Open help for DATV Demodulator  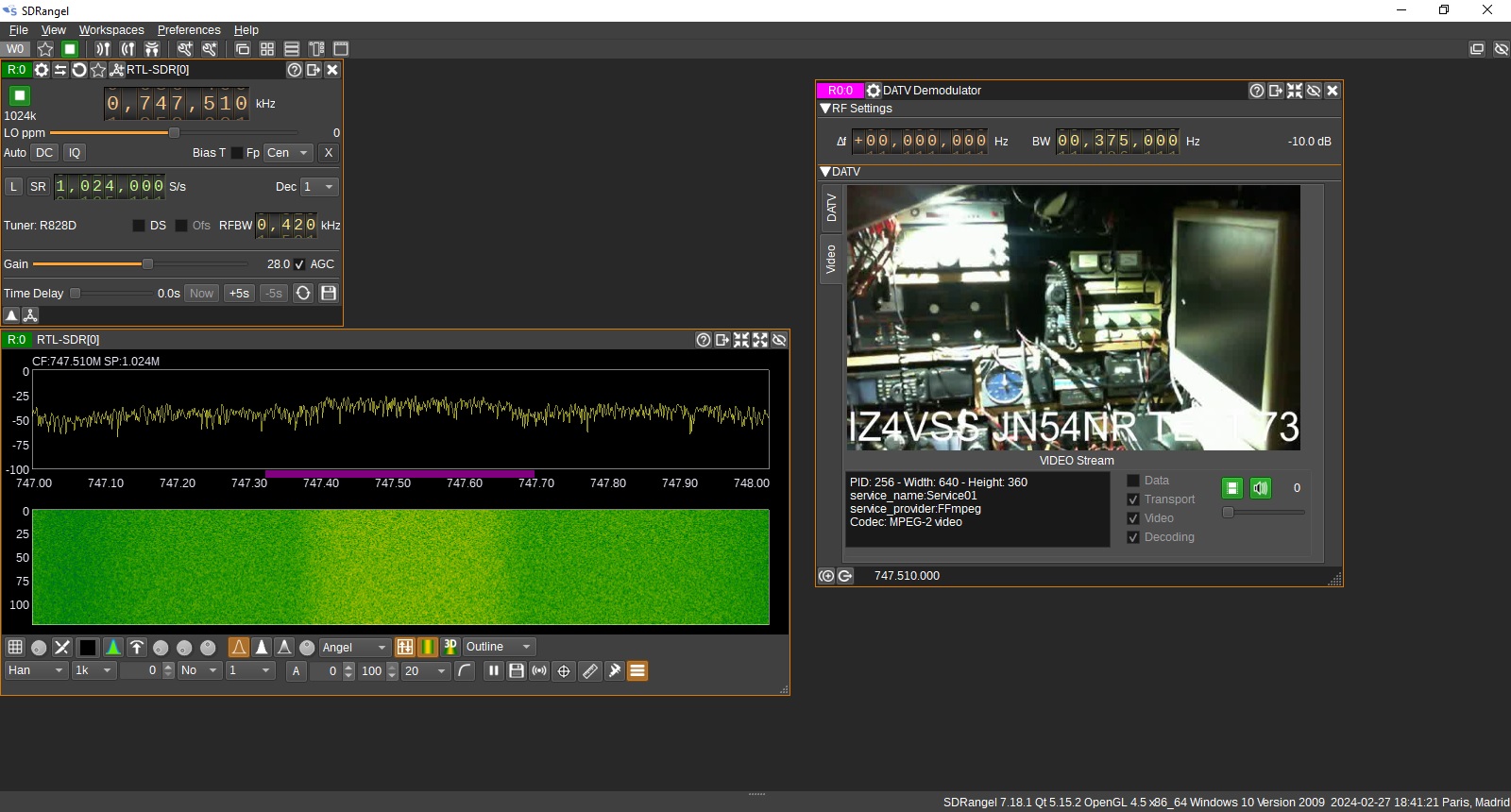[1256, 91]
